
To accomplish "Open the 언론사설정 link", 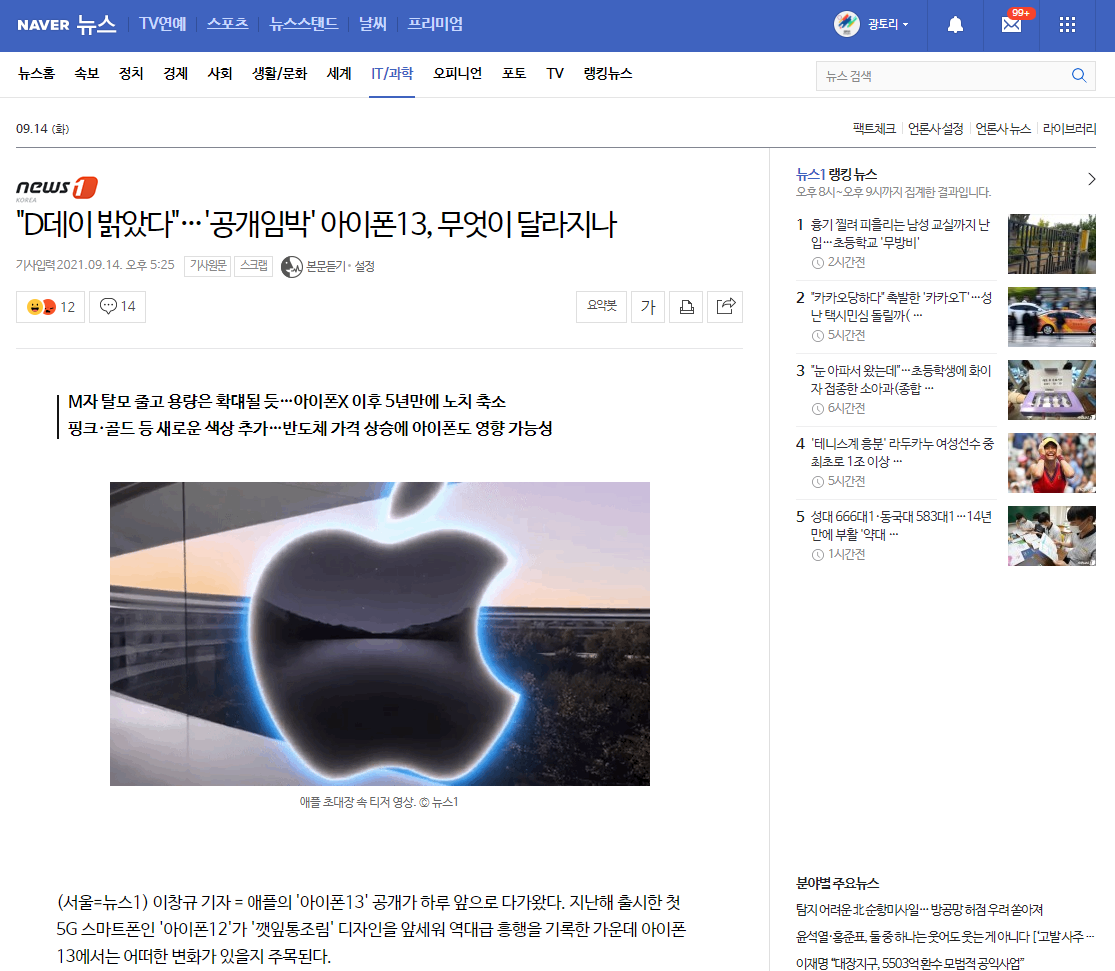I will click(935, 129).
